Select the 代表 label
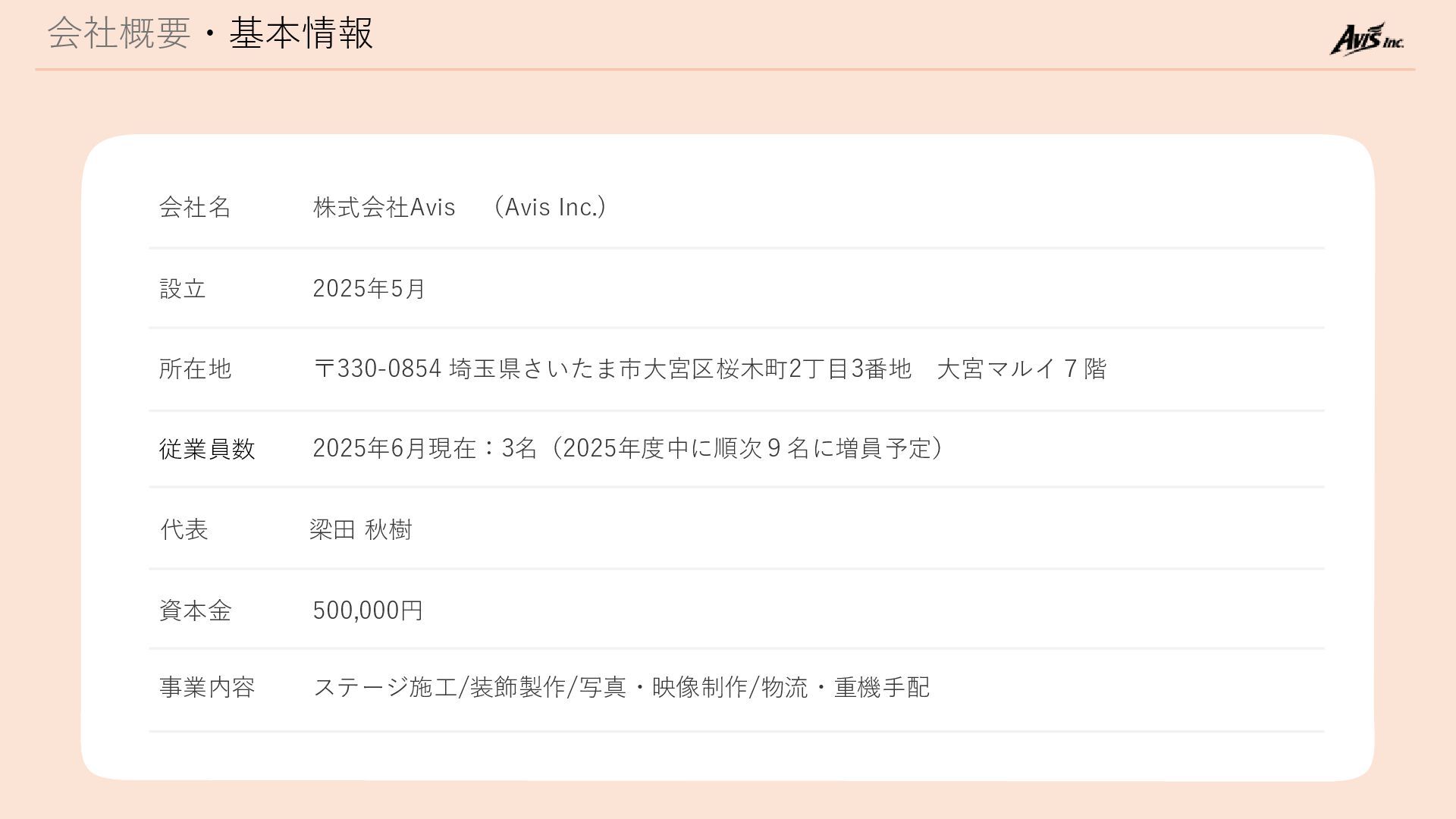The image size is (1456, 819). (x=184, y=529)
